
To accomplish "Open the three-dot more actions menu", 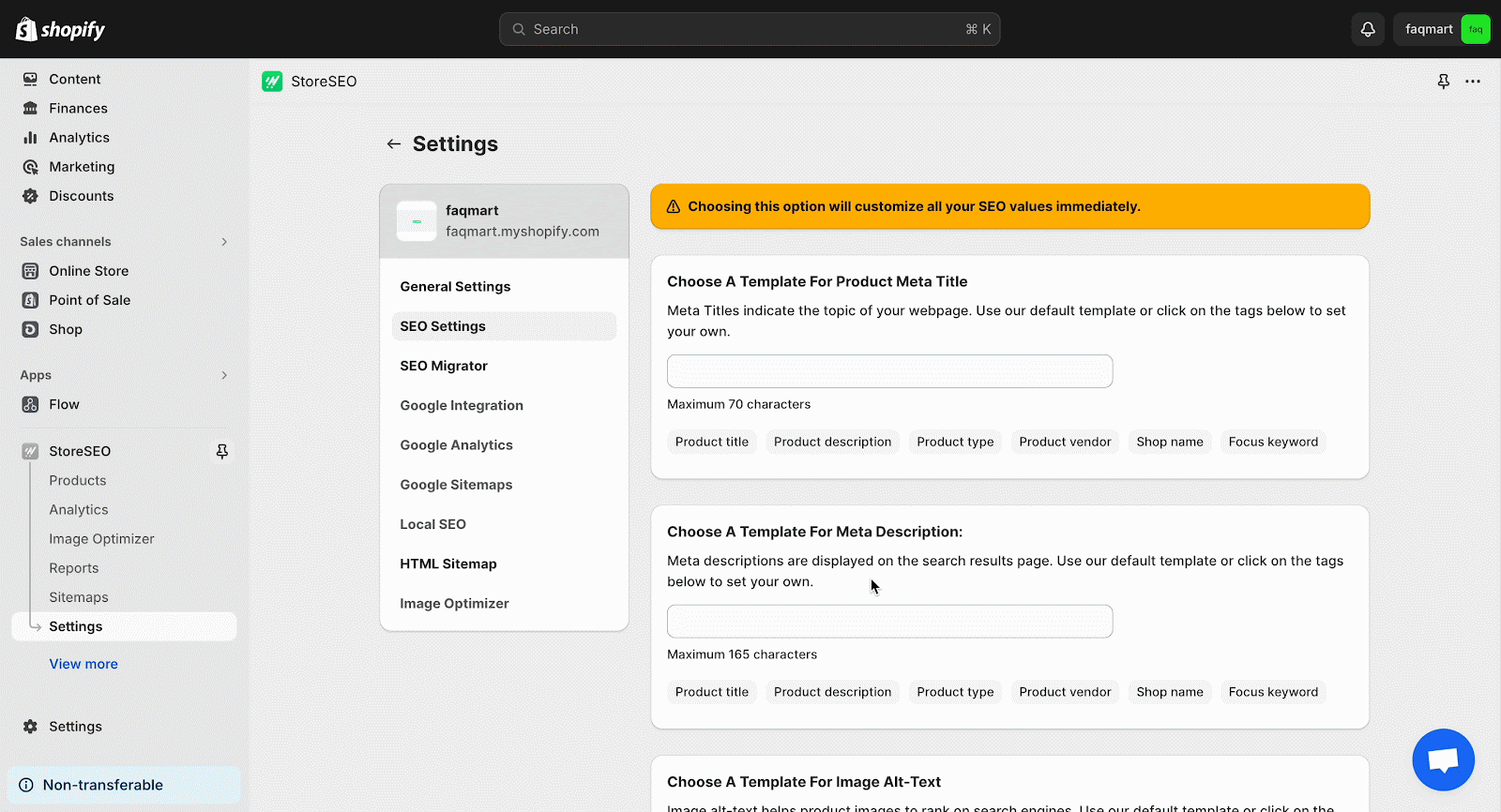I will (x=1473, y=82).
